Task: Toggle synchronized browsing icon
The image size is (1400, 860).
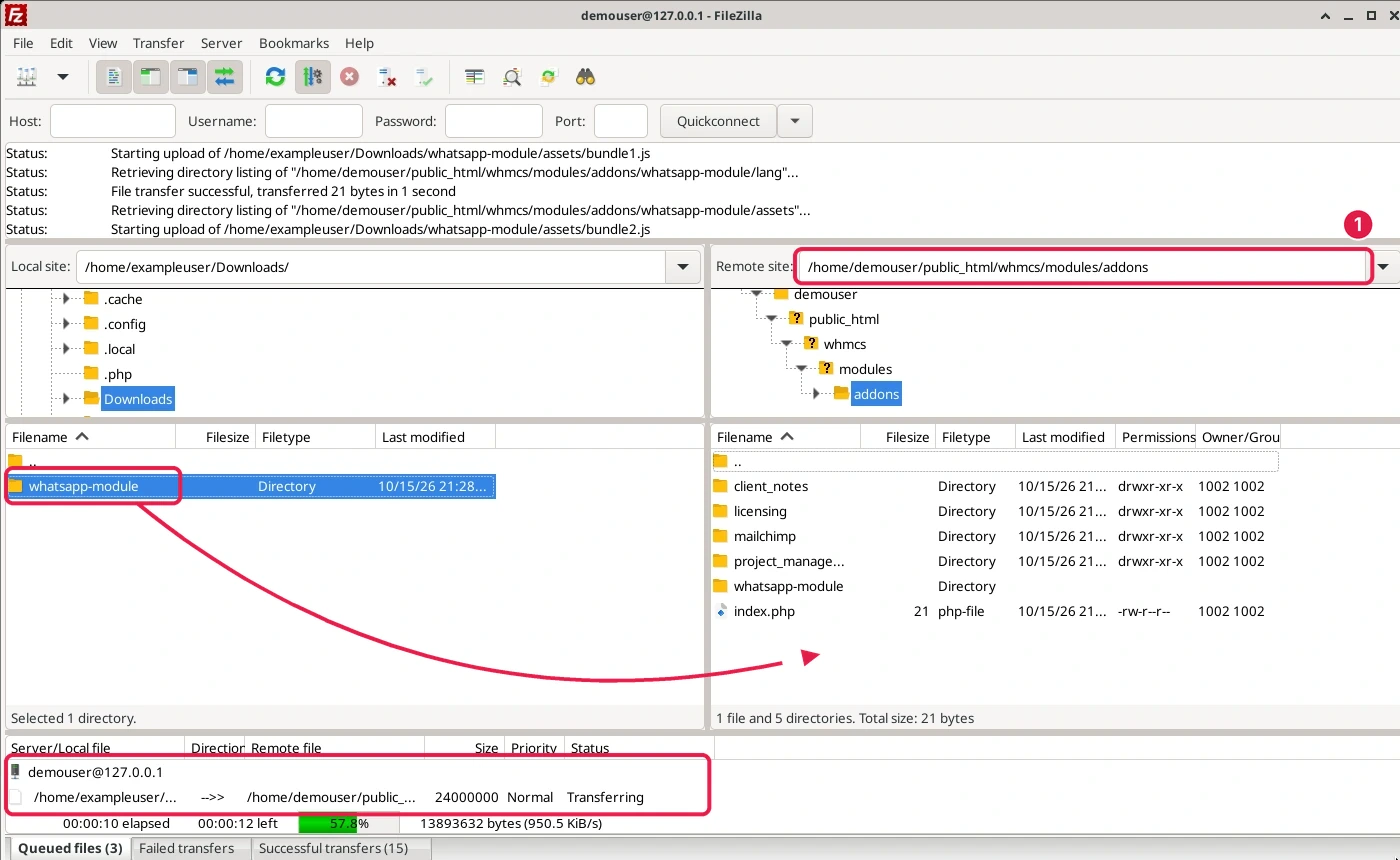Action: pos(548,77)
